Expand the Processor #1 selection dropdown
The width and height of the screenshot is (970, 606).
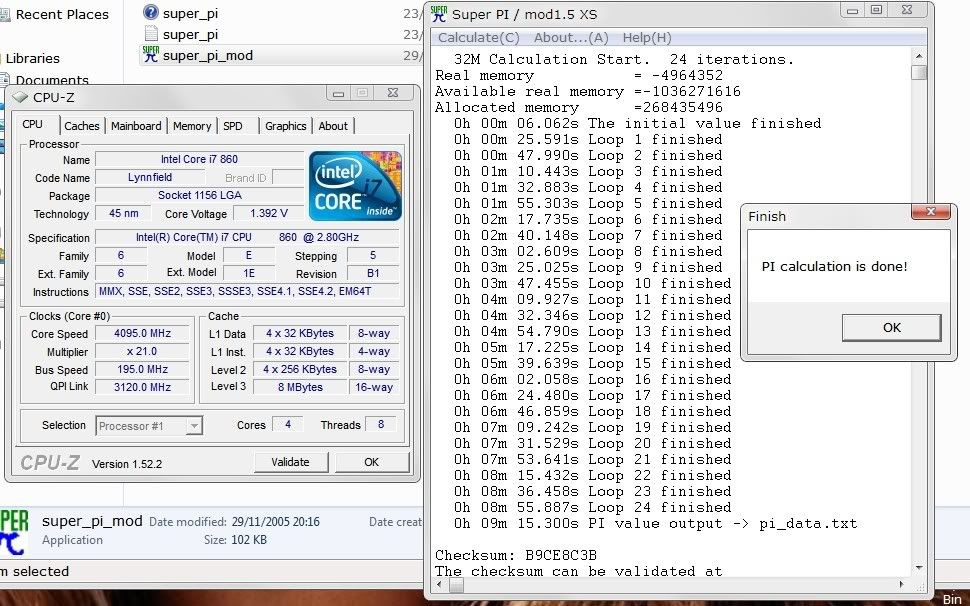pos(194,425)
